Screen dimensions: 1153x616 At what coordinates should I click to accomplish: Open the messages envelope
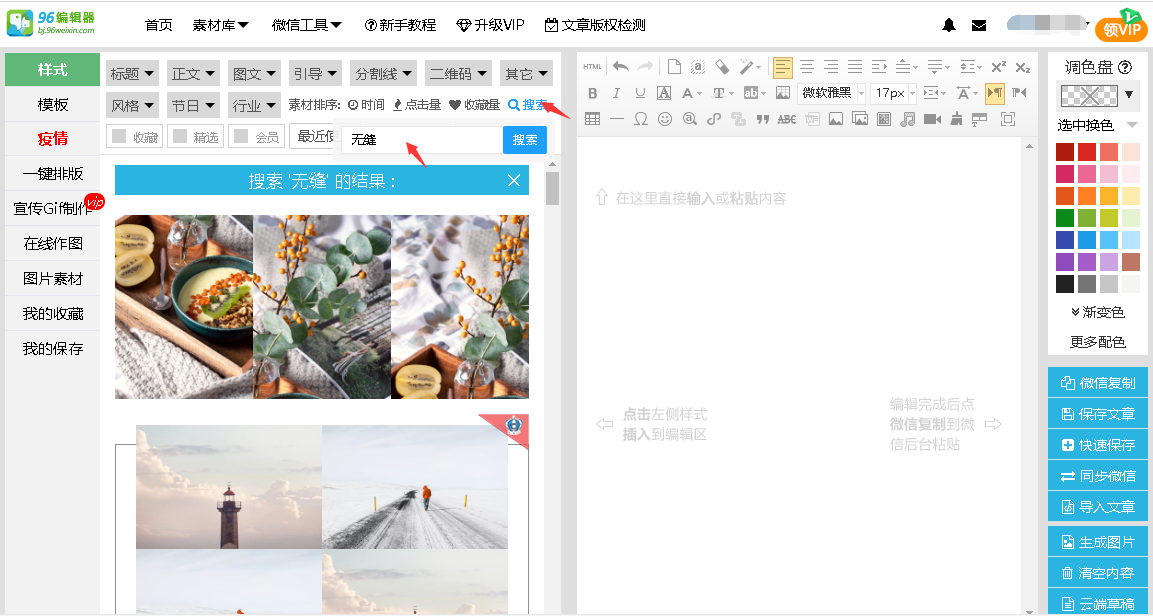pos(979,25)
